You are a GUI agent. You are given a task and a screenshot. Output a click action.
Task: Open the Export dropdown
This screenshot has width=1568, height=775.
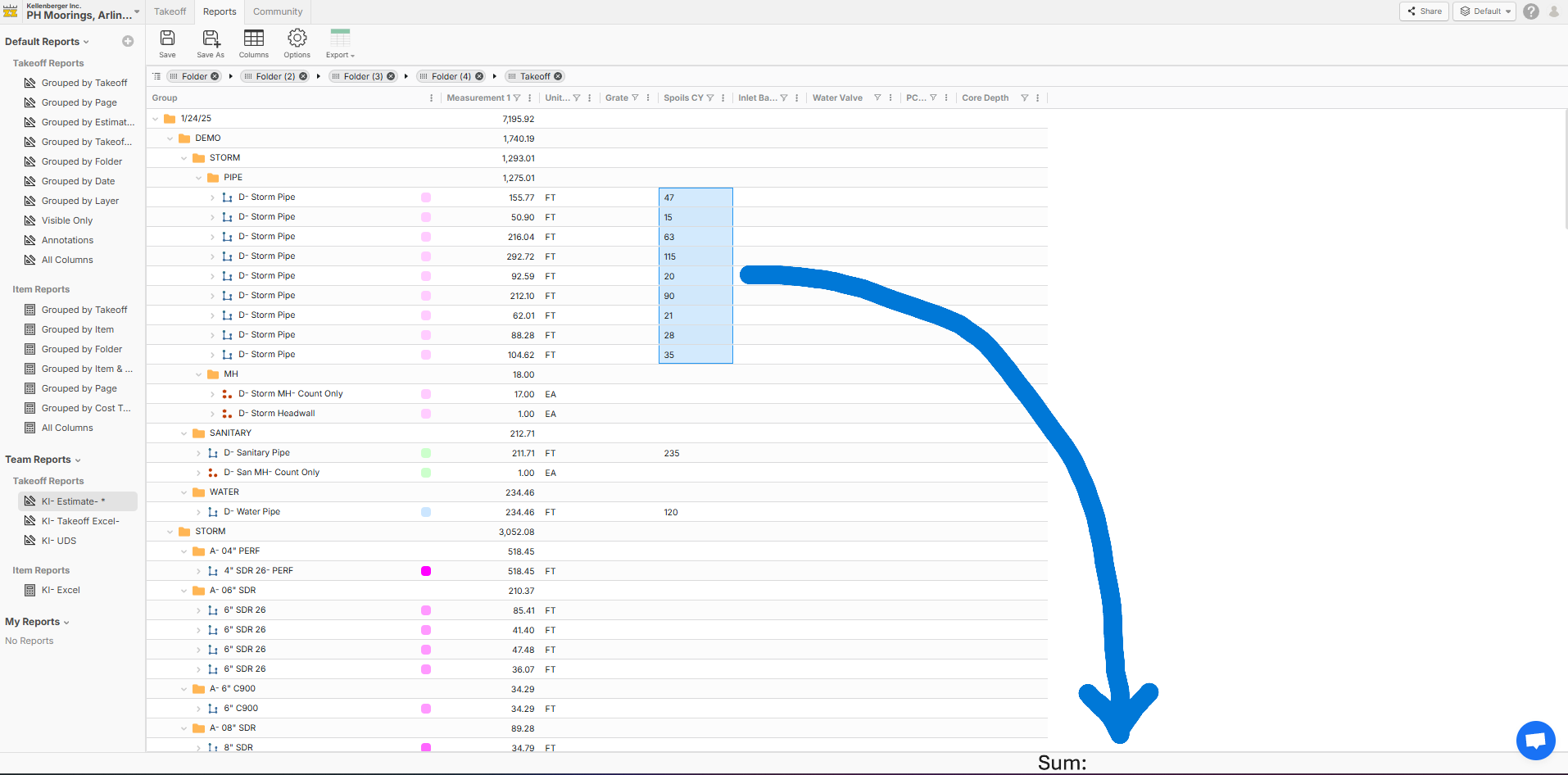coord(340,43)
